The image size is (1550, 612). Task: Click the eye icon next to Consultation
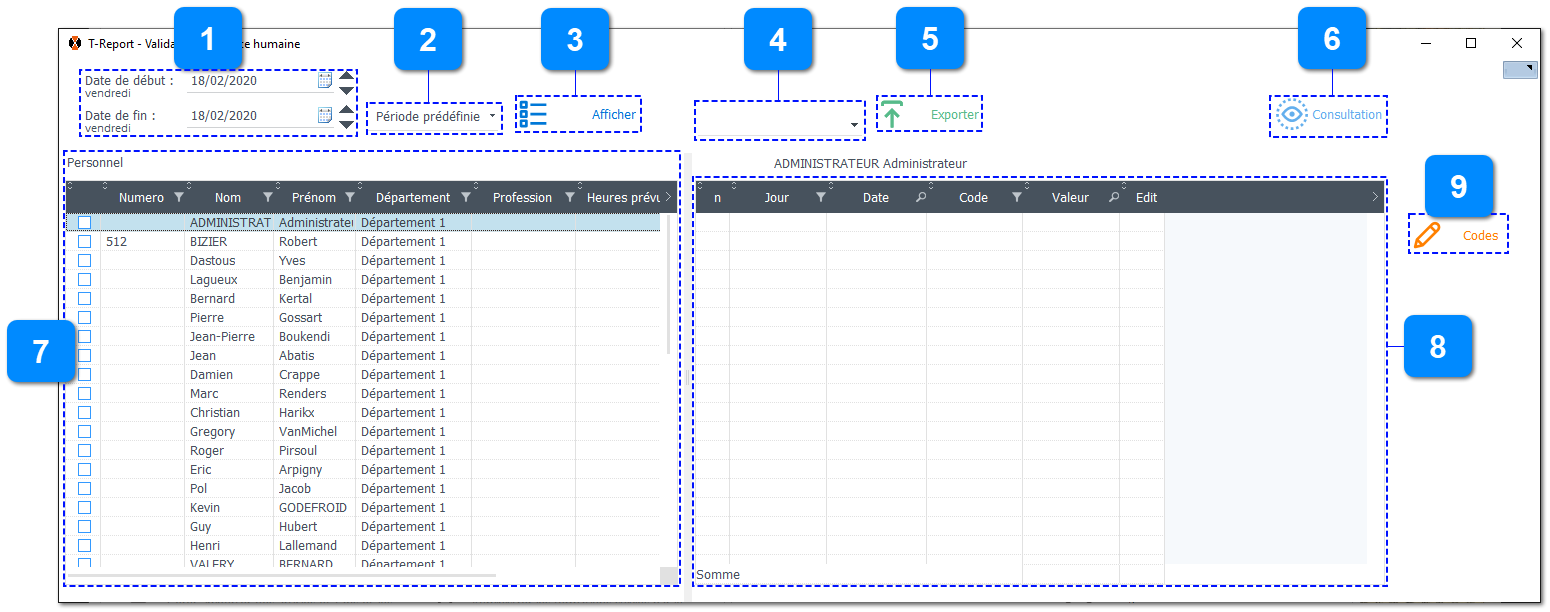pos(1291,114)
